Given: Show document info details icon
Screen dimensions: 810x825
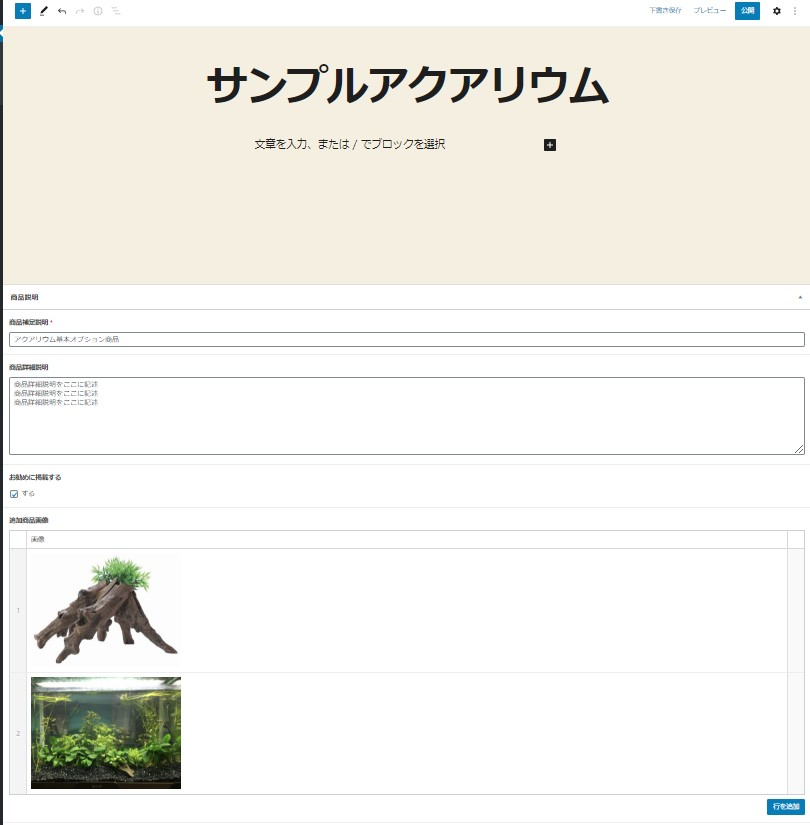Looking at the screenshot, I should coord(98,11).
